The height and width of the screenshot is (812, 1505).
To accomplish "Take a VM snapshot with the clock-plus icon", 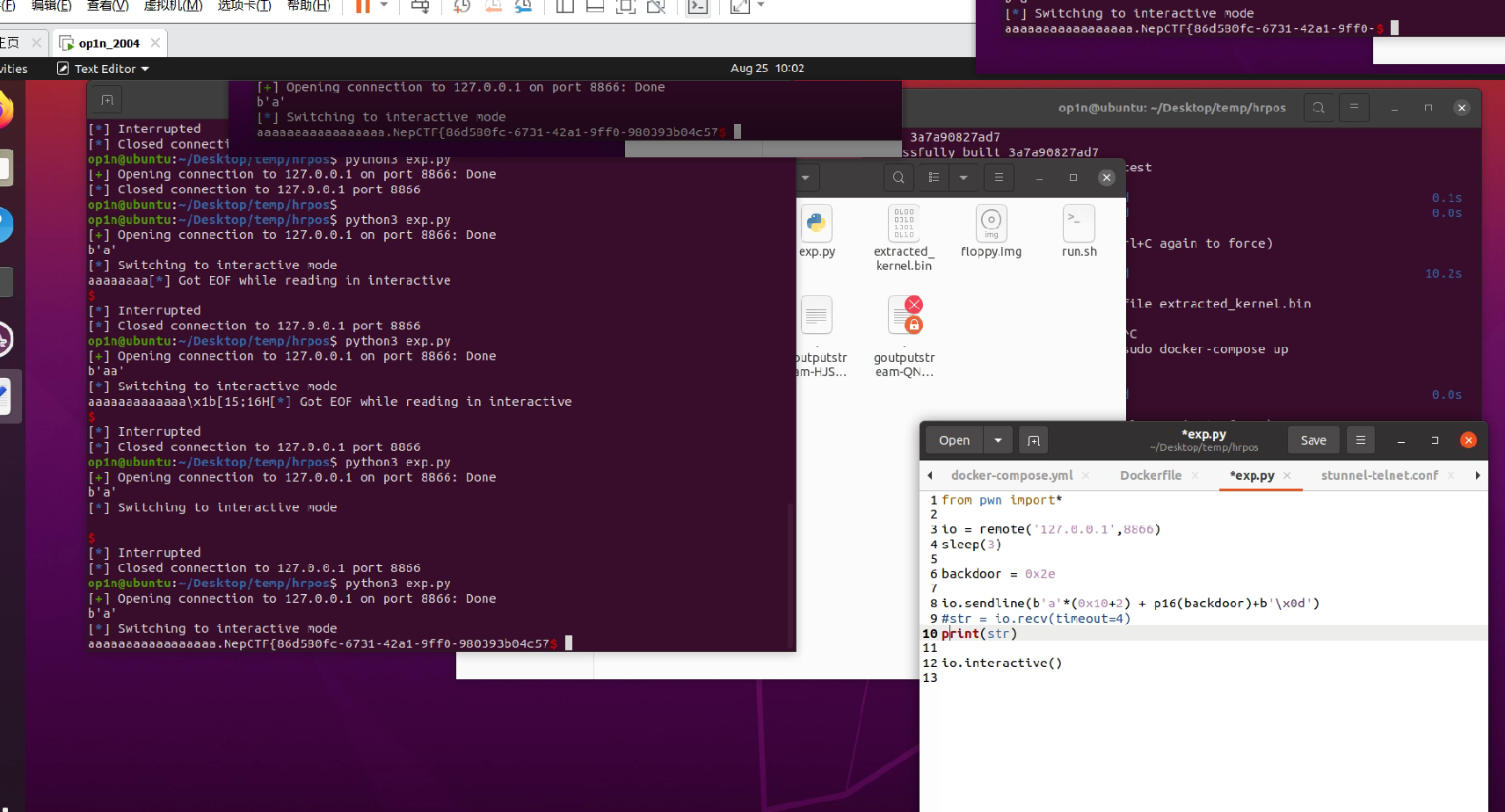I will 462,6.
